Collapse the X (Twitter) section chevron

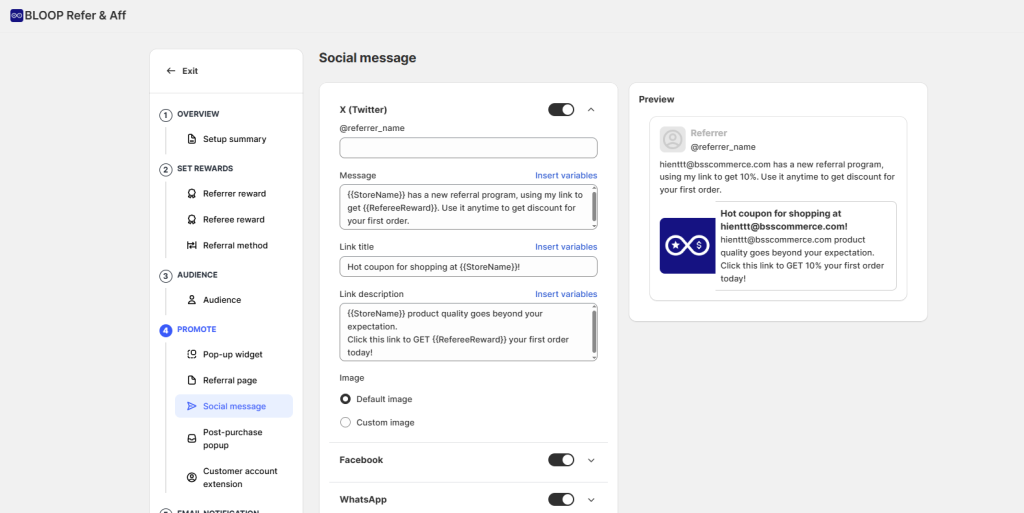[591, 110]
